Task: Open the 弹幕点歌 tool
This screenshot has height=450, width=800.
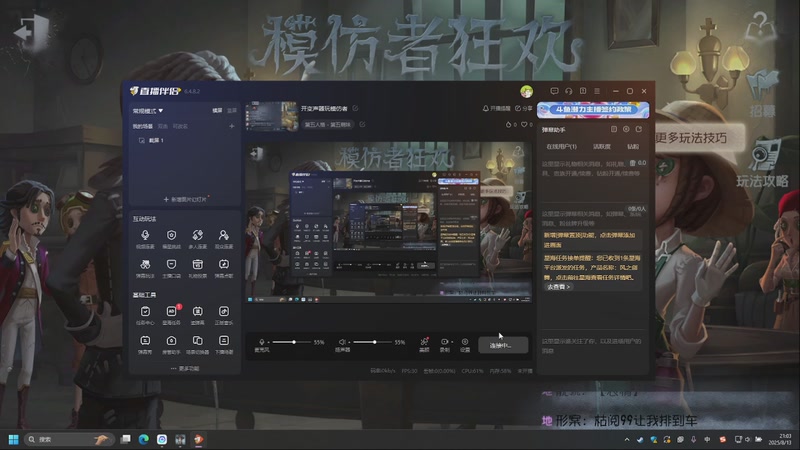Action: point(223,268)
